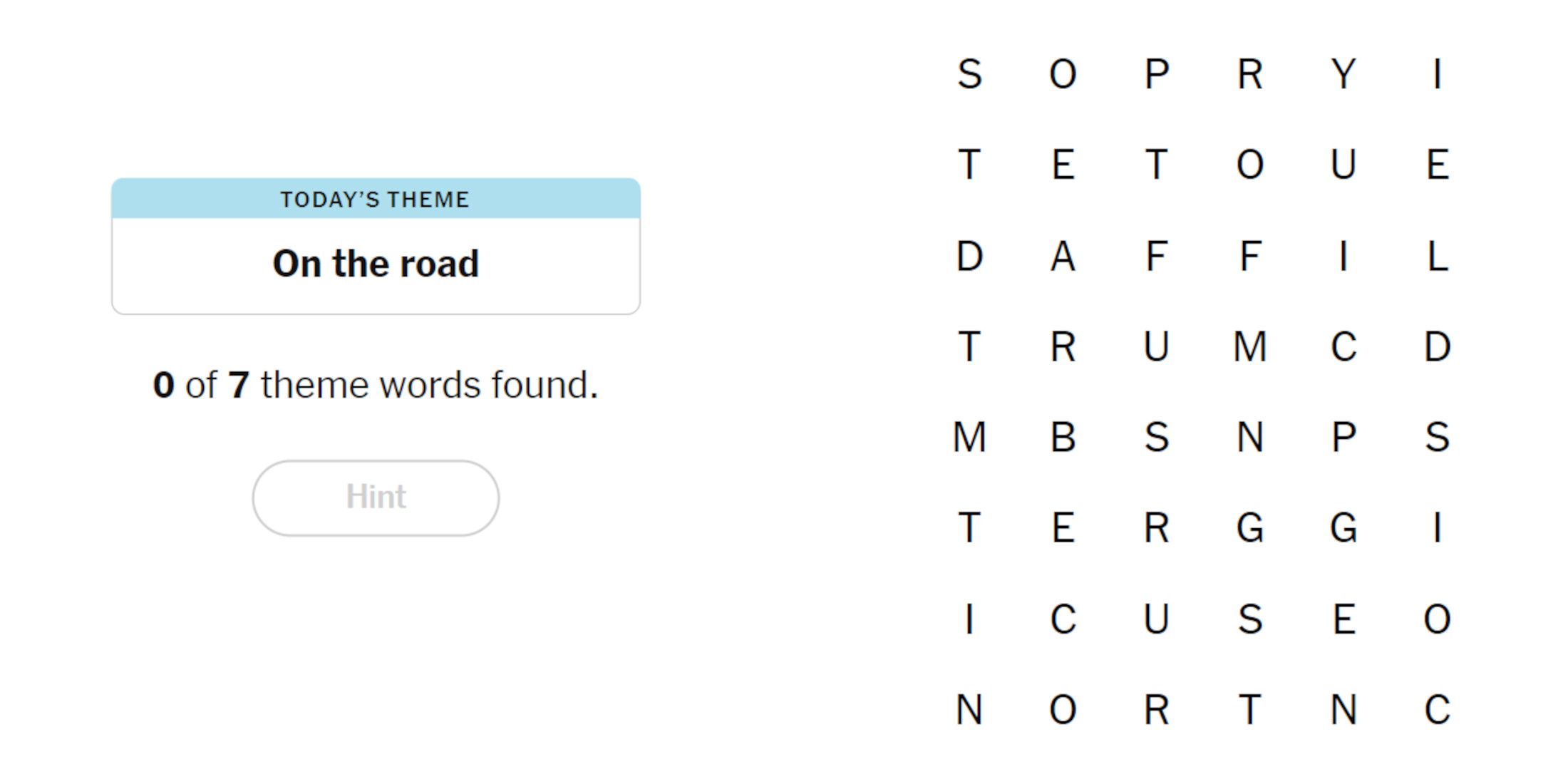Click the letter O in the bottom row
This screenshot has height=784, width=1568.
point(1063,708)
